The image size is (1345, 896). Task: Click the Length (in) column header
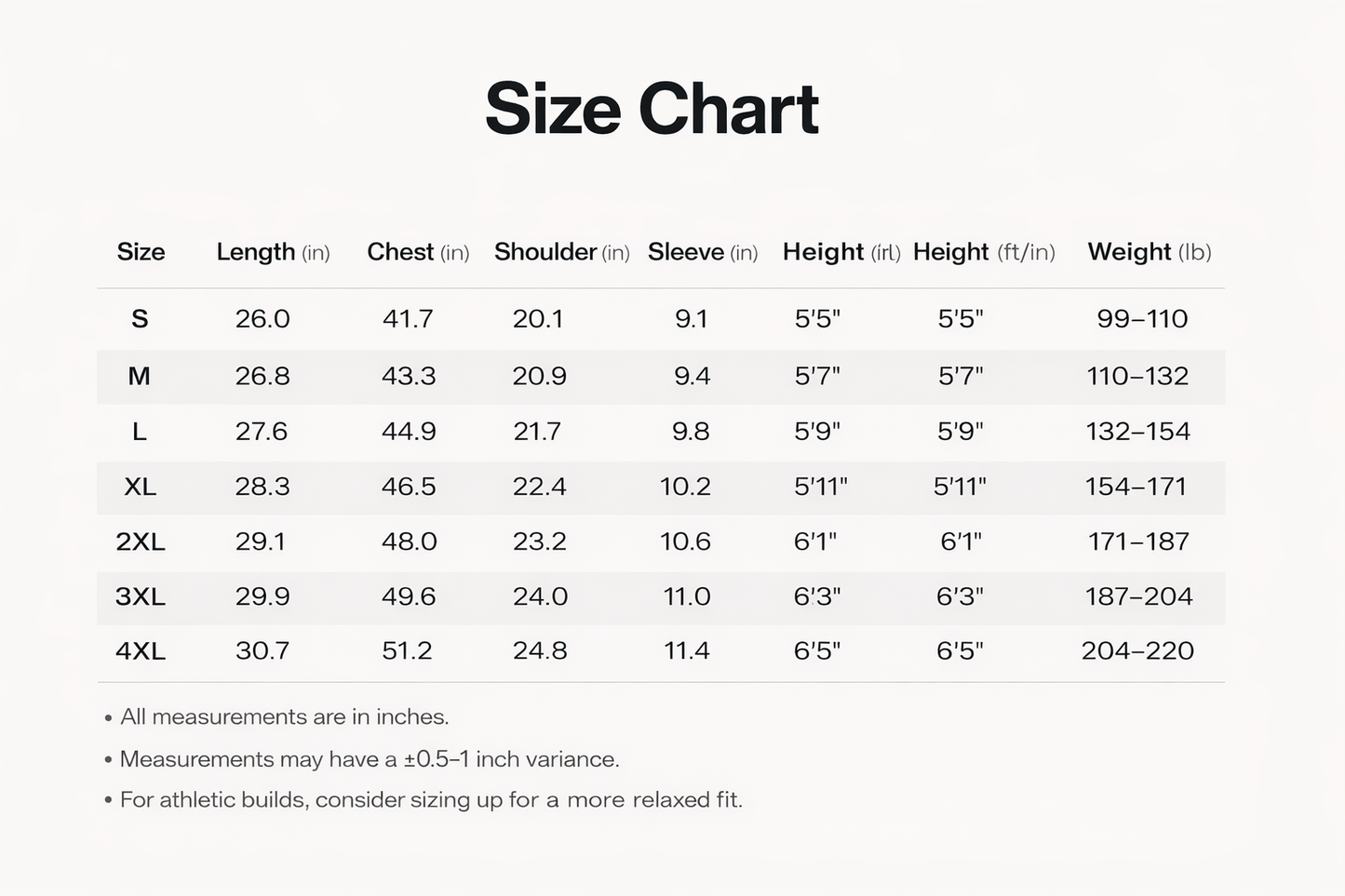pos(273,252)
